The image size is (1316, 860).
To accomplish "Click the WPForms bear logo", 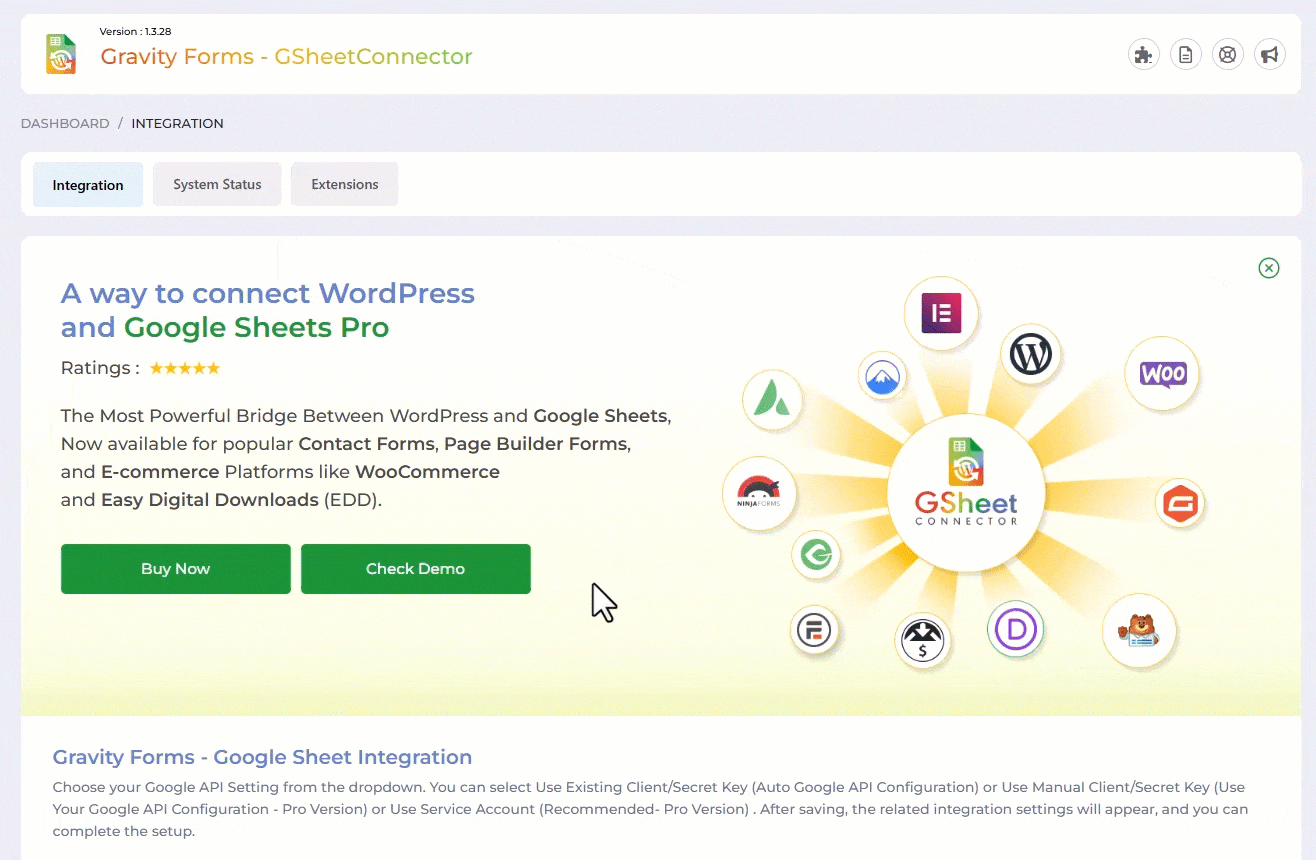I will pyautogui.click(x=1139, y=631).
